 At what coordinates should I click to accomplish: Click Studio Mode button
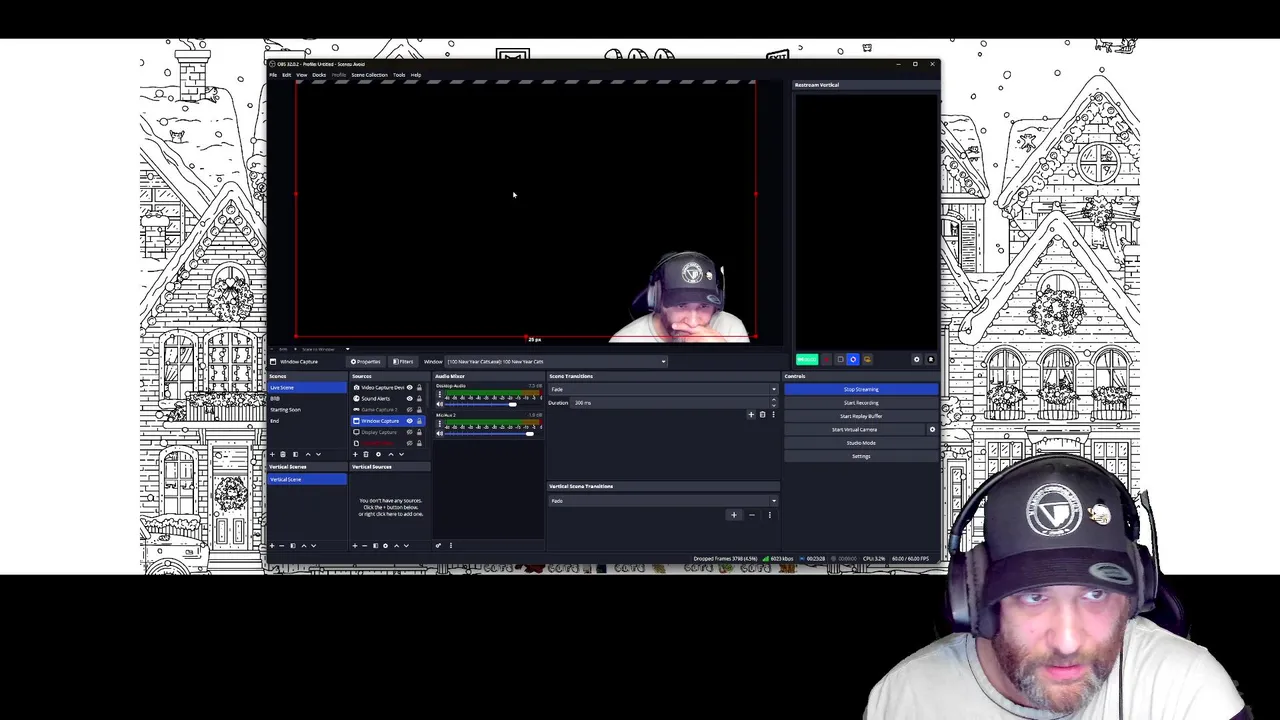(861, 443)
